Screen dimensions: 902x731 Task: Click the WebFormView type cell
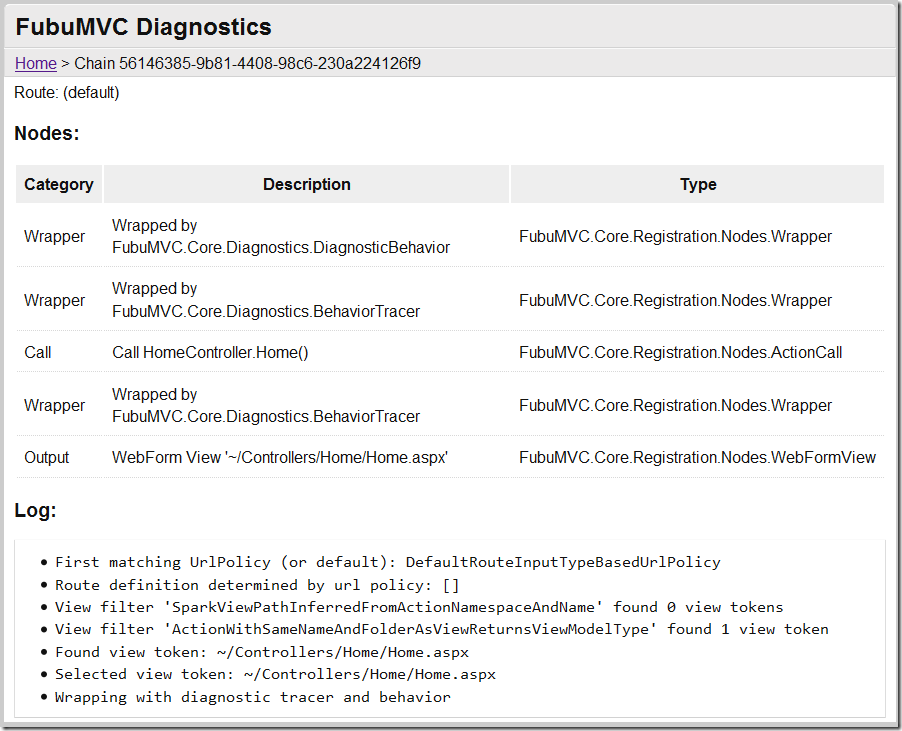click(697, 457)
